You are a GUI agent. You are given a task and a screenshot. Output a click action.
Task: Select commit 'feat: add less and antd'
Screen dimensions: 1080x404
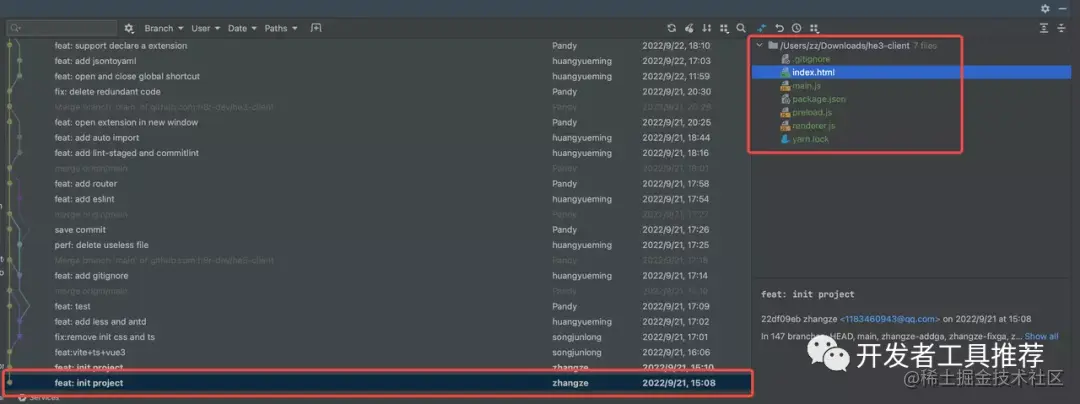[x=100, y=321]
